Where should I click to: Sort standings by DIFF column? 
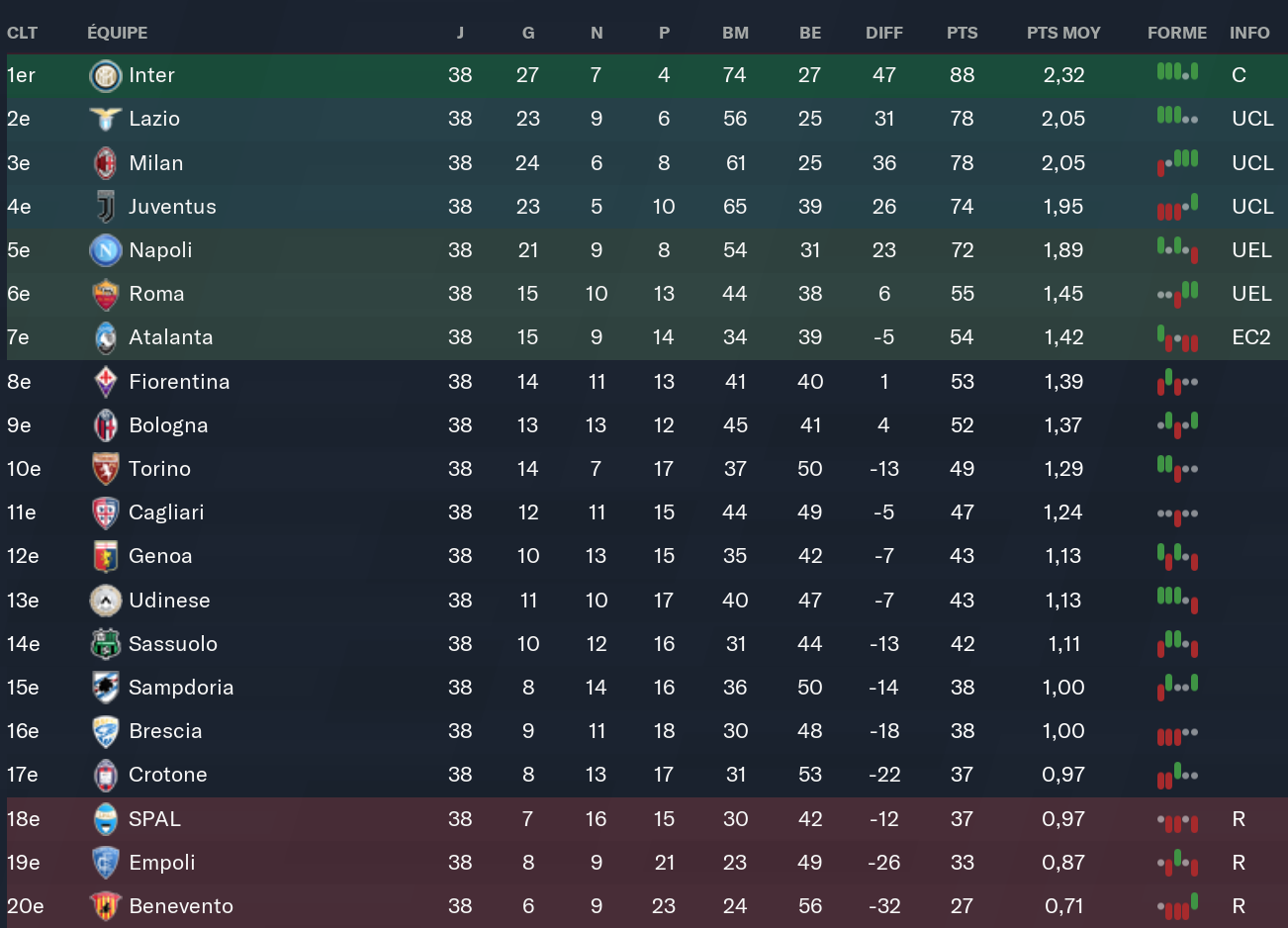[883, 33]
